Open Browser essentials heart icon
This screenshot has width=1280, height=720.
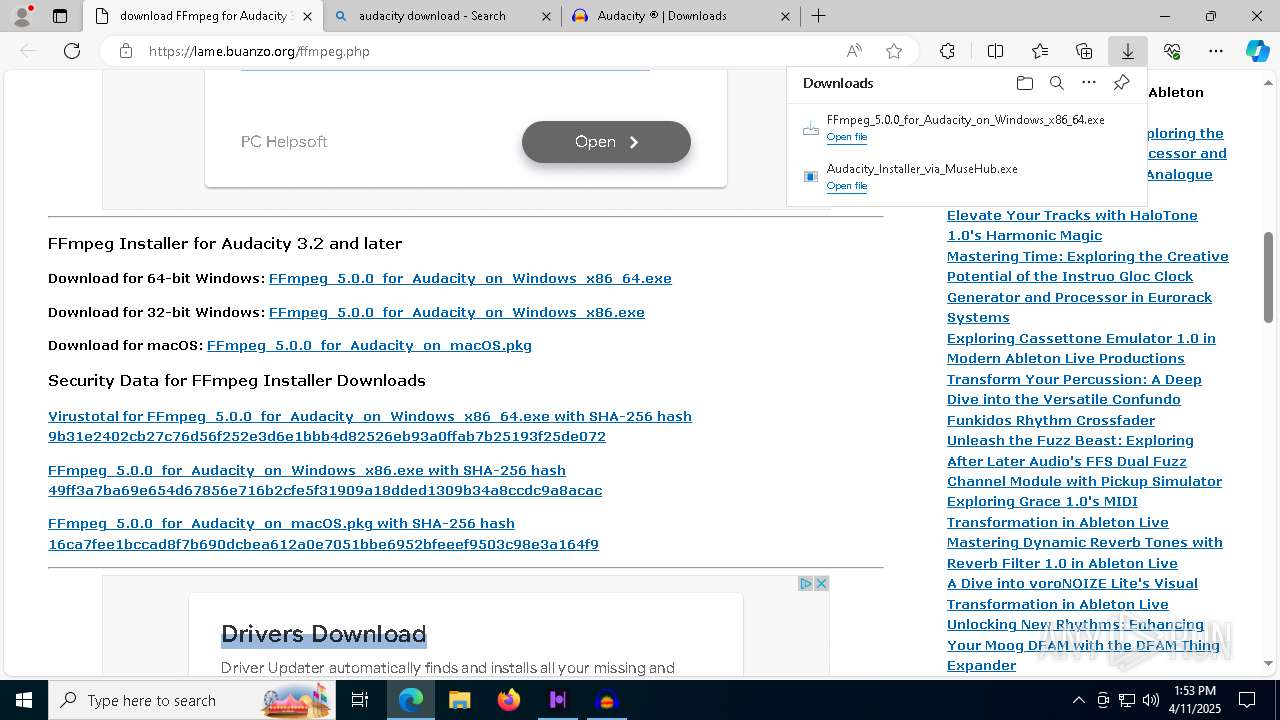(x=1172, y=51)
